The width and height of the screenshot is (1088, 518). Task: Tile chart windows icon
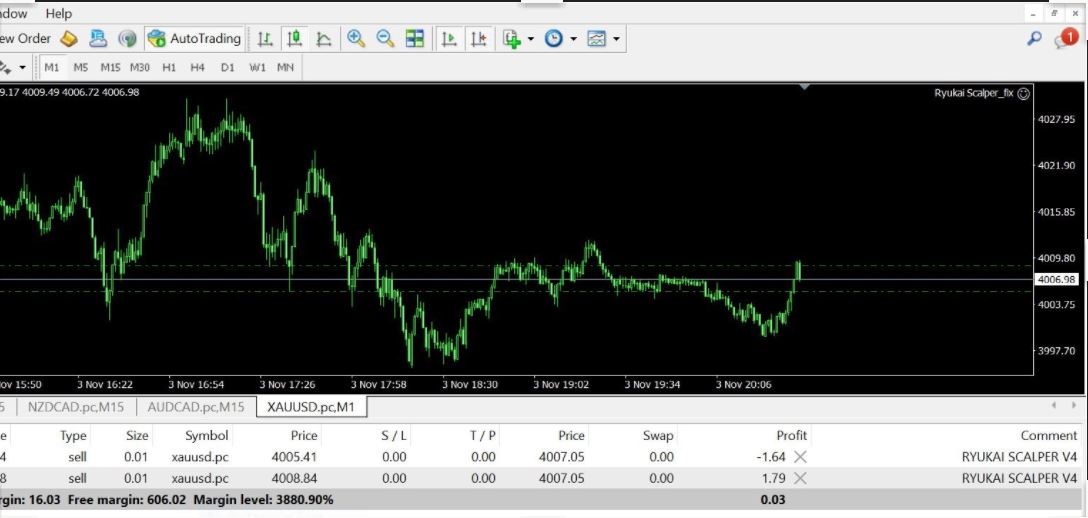[x=415, y=39]
